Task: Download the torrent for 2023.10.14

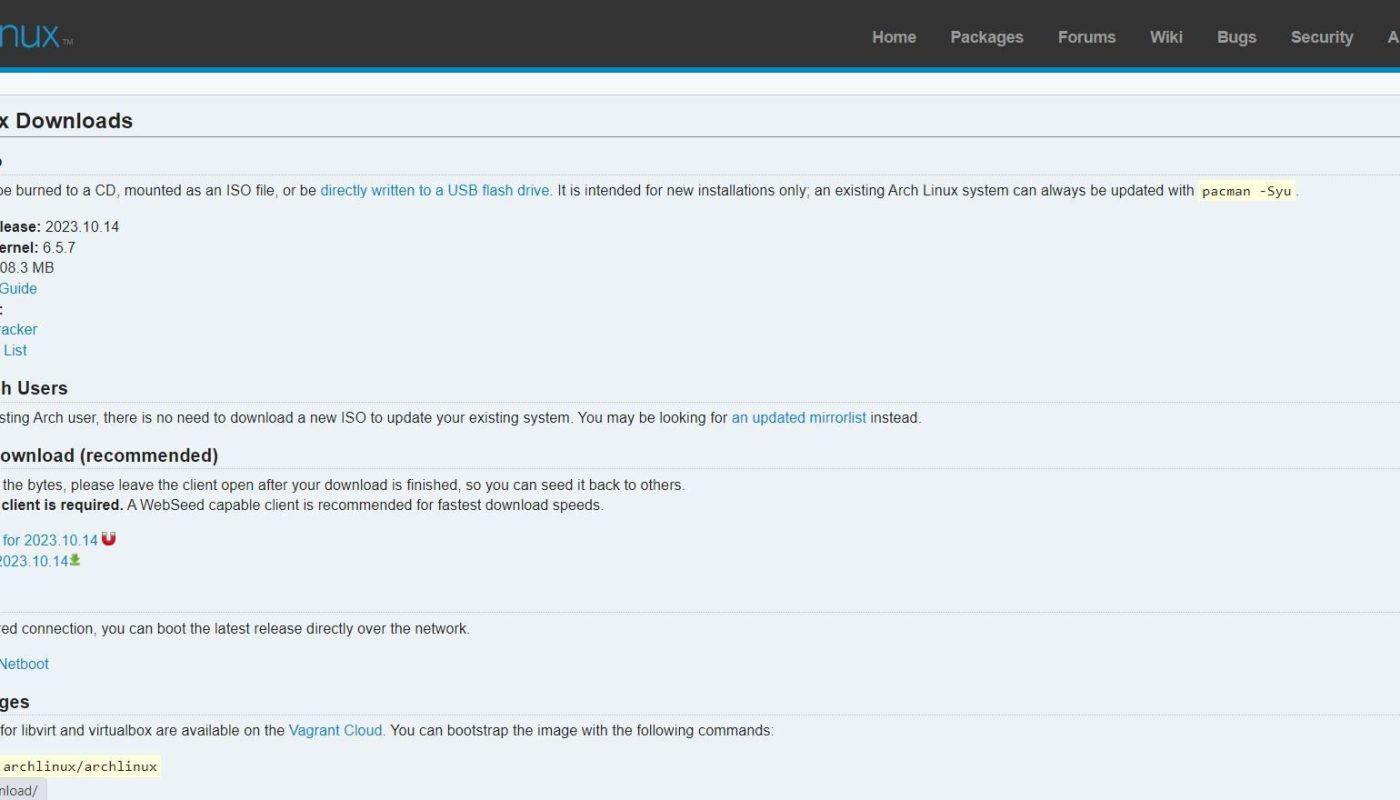Action: (34, 561)
